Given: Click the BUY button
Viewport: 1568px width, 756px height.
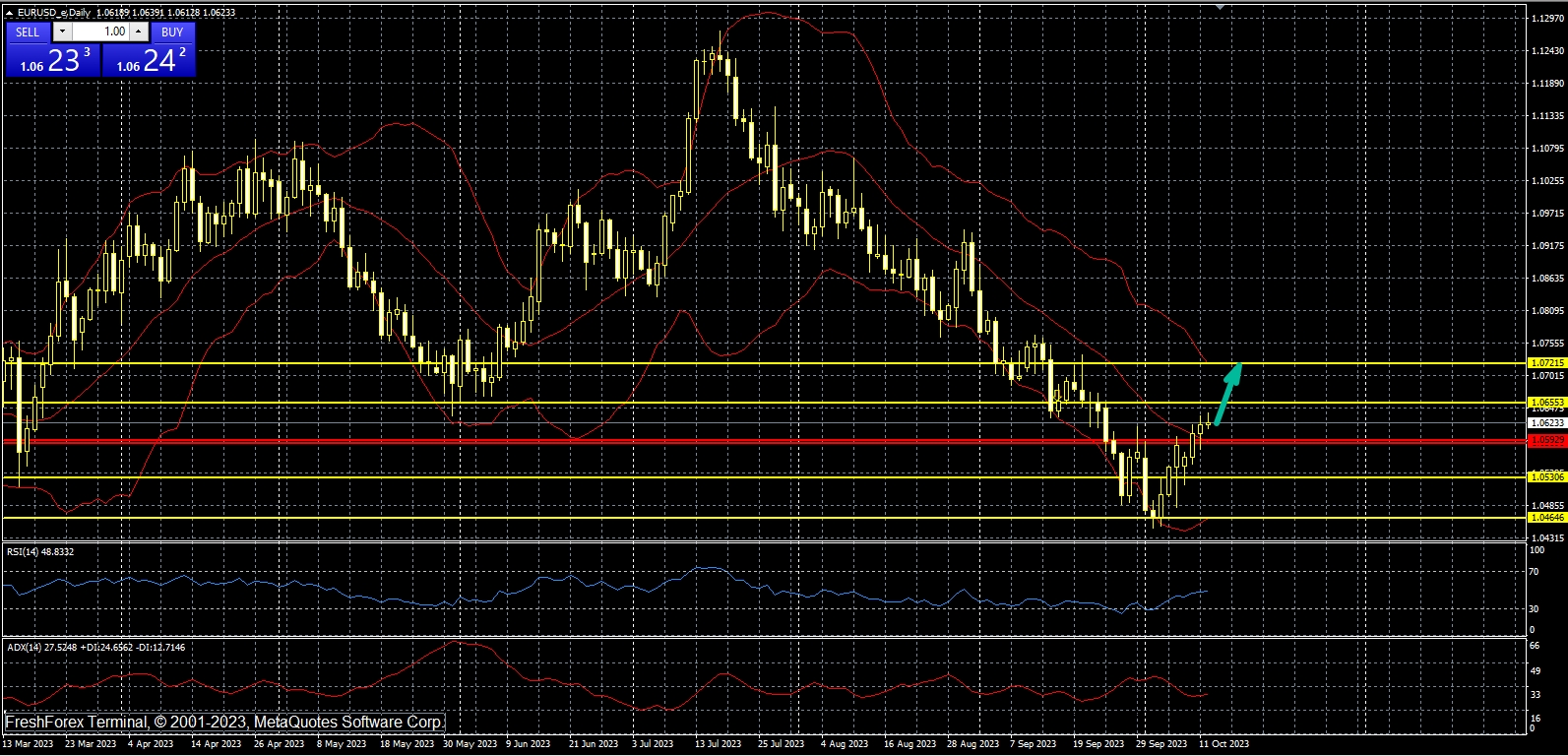Looking at the screenshot, I should pos(172,31).
